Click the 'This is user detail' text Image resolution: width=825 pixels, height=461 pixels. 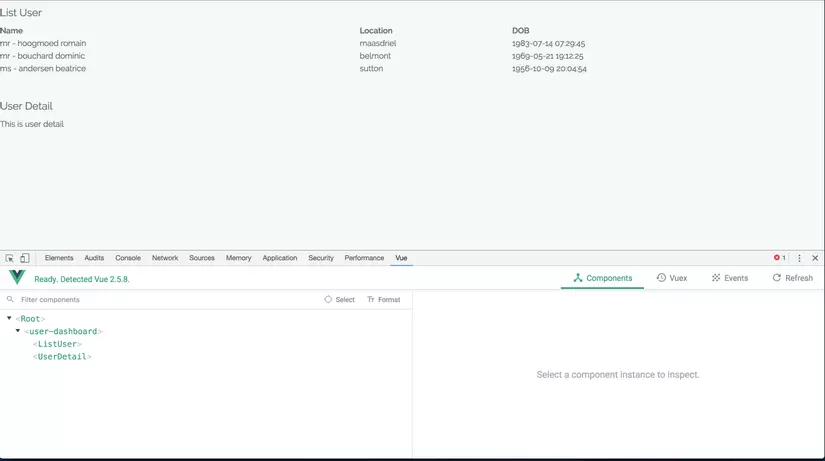coord(32,124)
